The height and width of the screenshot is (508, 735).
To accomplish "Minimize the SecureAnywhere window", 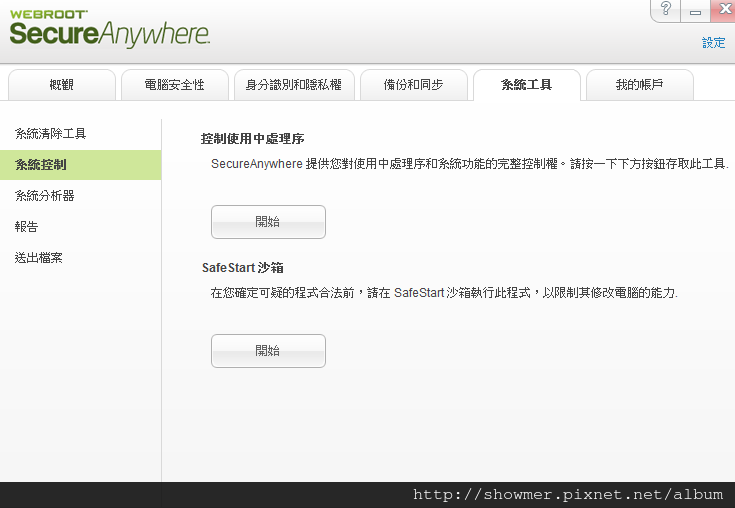I will pyautogui.click(x=695, y=10).
